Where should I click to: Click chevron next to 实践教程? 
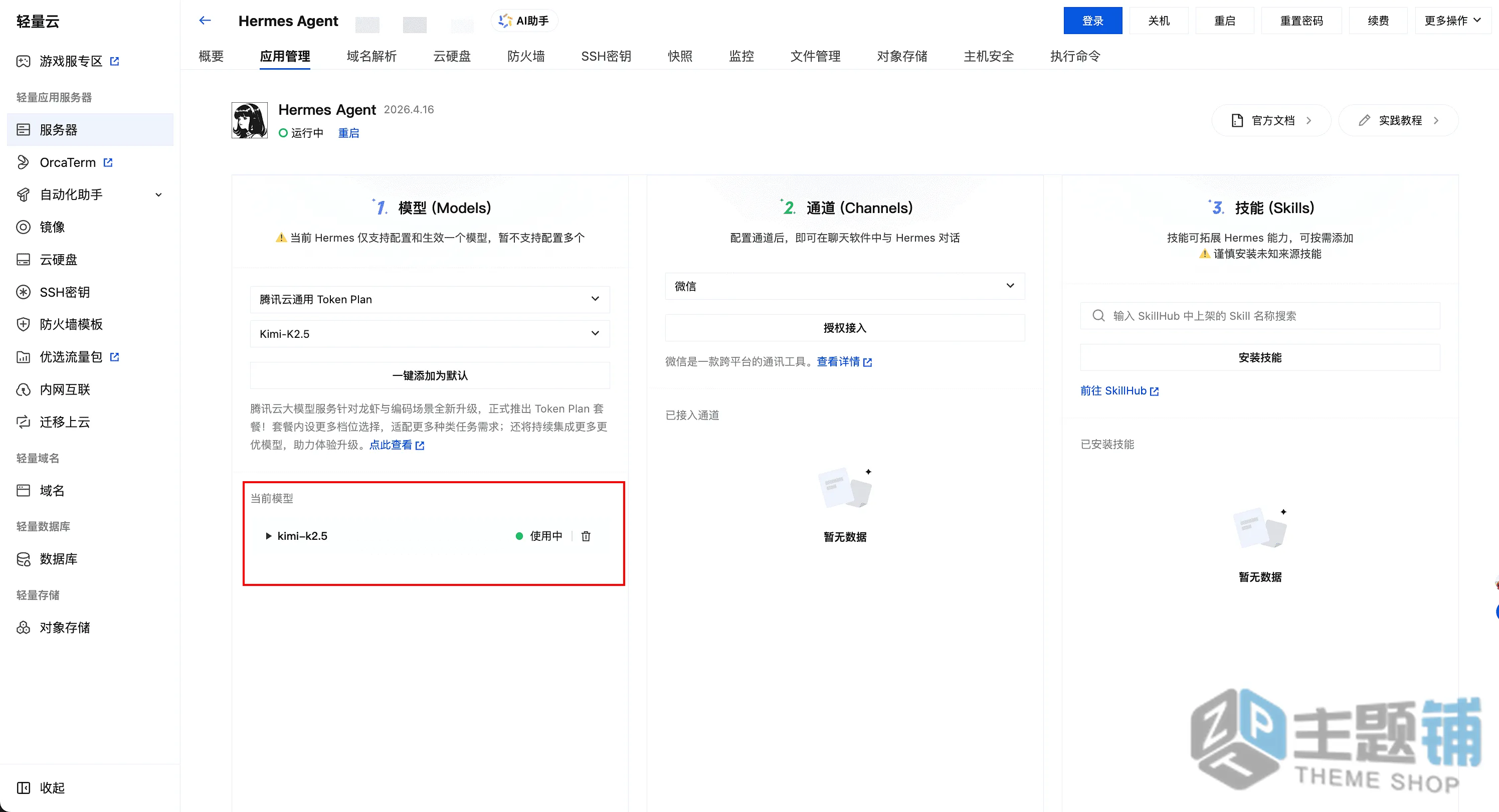tap(1437, 120)
